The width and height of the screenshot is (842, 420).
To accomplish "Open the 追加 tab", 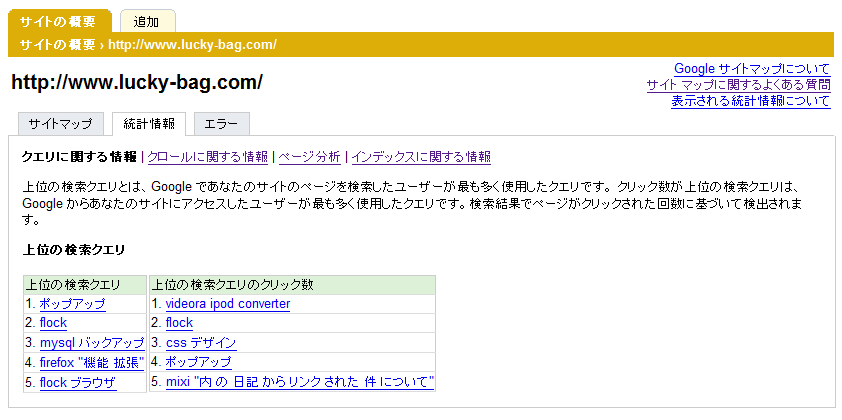I will coord(147,21).
